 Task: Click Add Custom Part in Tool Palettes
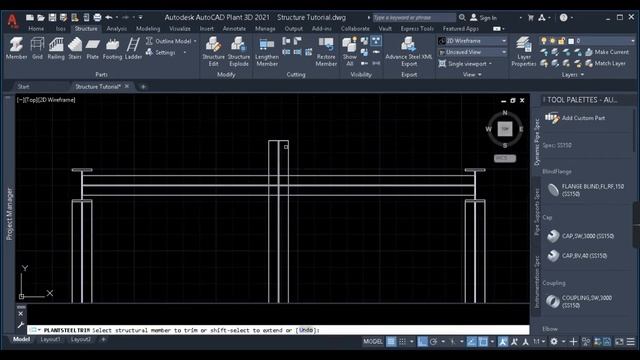tap(575, 118)
